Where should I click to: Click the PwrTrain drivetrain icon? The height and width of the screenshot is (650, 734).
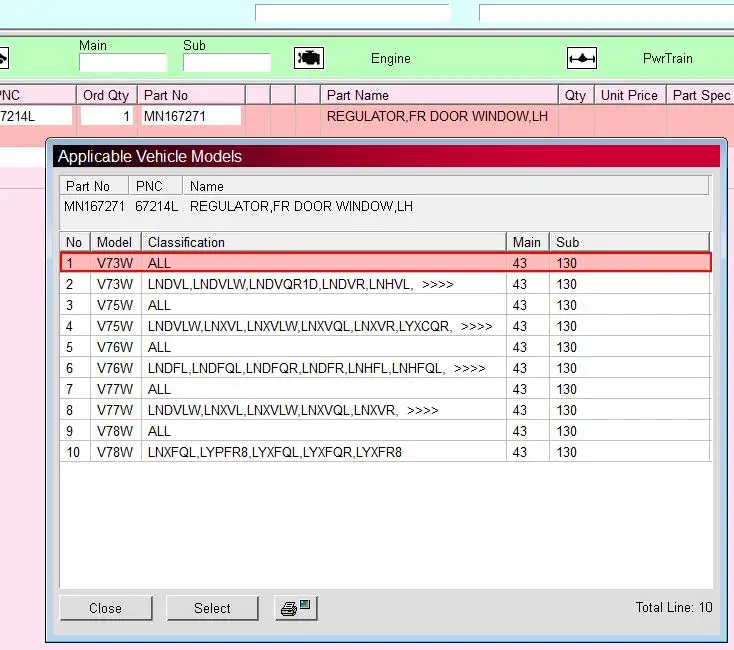pyautogui.click(x=582, y=58)
